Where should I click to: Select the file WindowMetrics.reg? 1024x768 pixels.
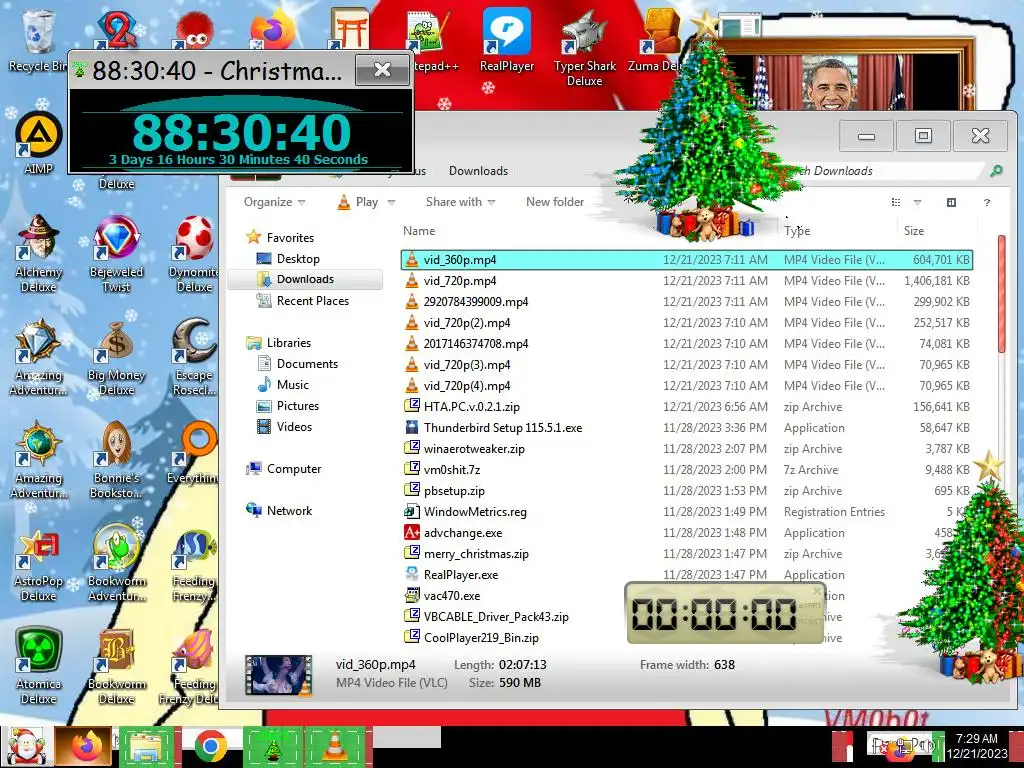pos(687,512)
